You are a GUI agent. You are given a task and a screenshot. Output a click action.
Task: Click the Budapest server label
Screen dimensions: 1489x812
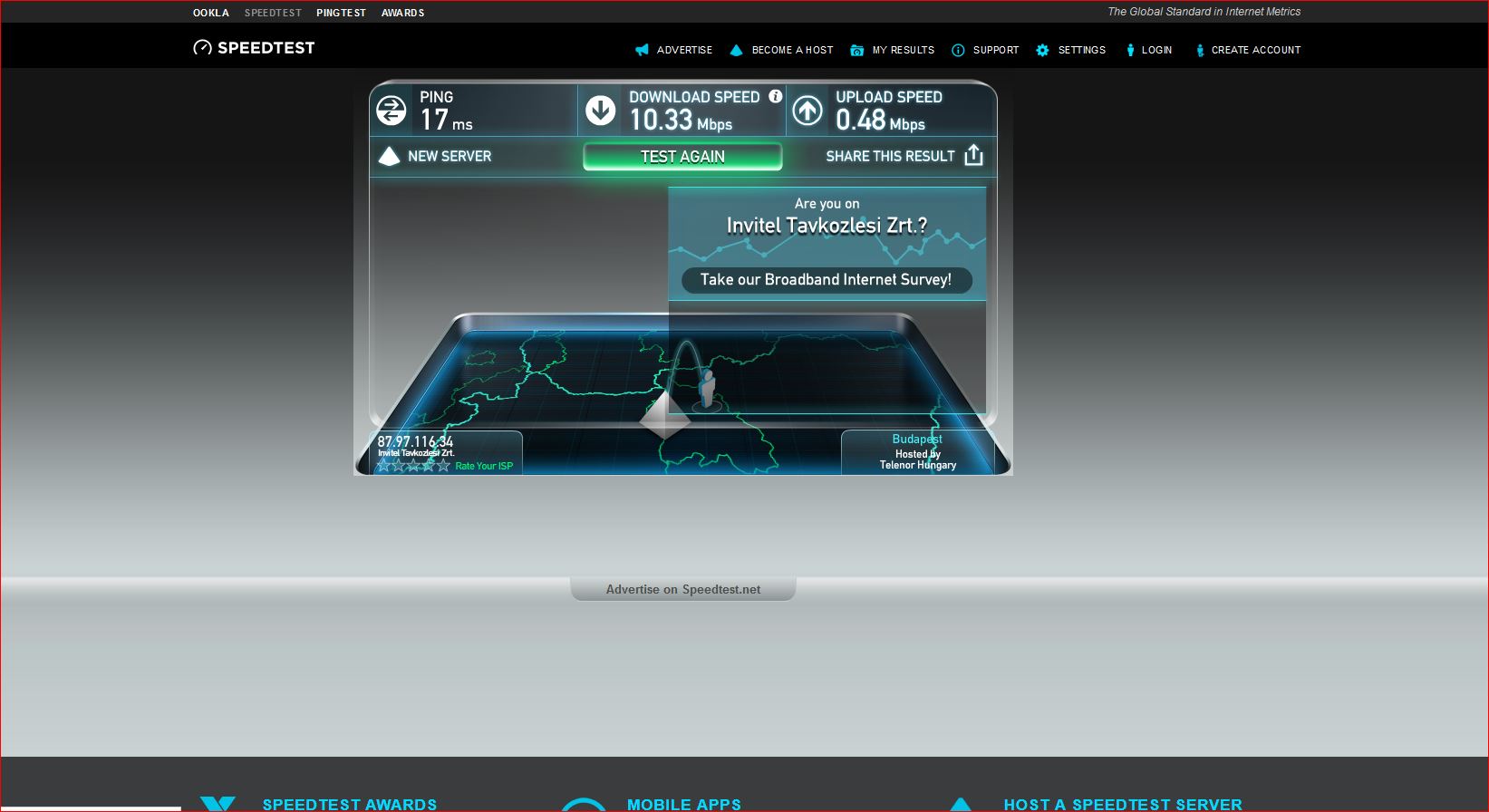917,439
